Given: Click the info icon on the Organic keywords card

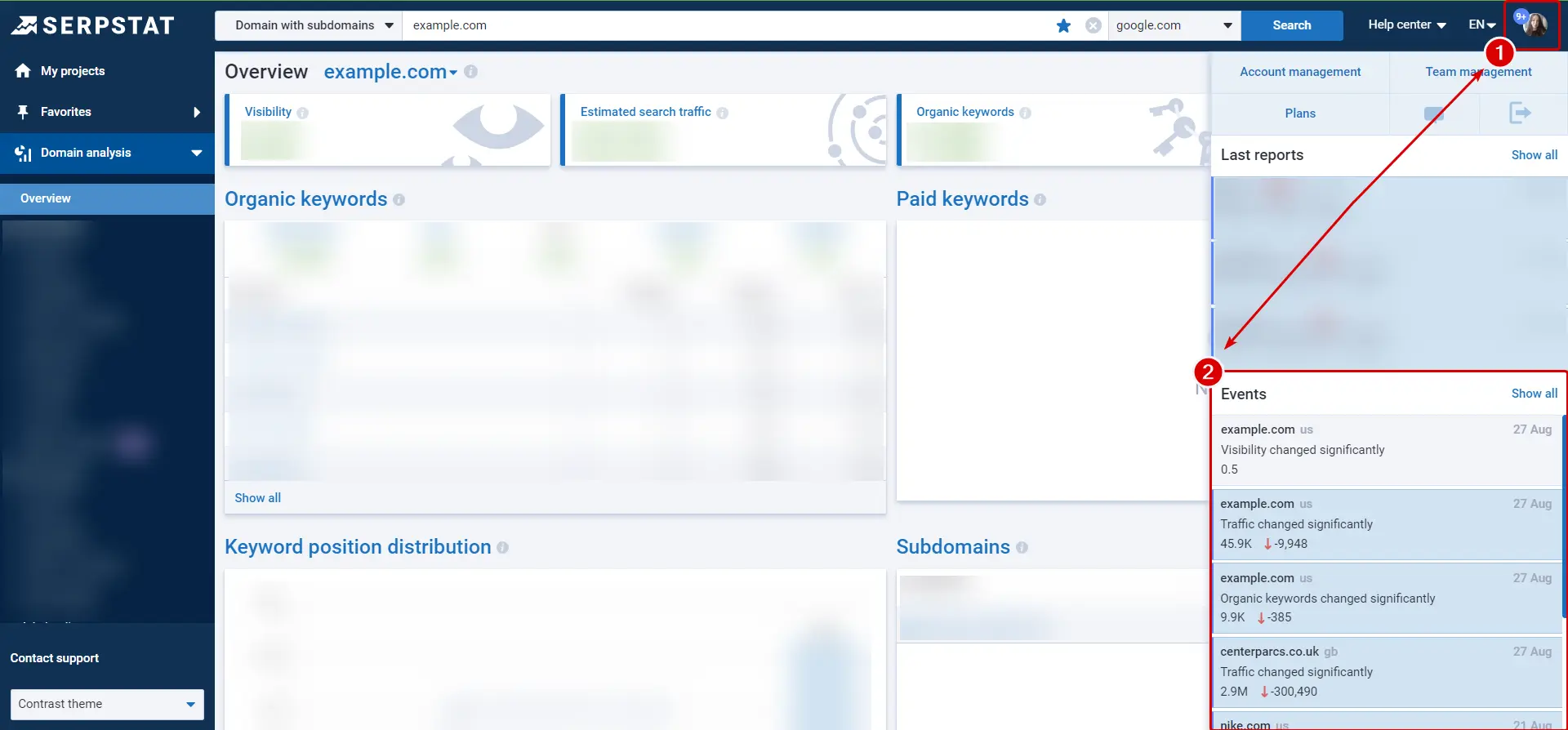Looking at the screenshot, I should click(x=1025, y=113).
